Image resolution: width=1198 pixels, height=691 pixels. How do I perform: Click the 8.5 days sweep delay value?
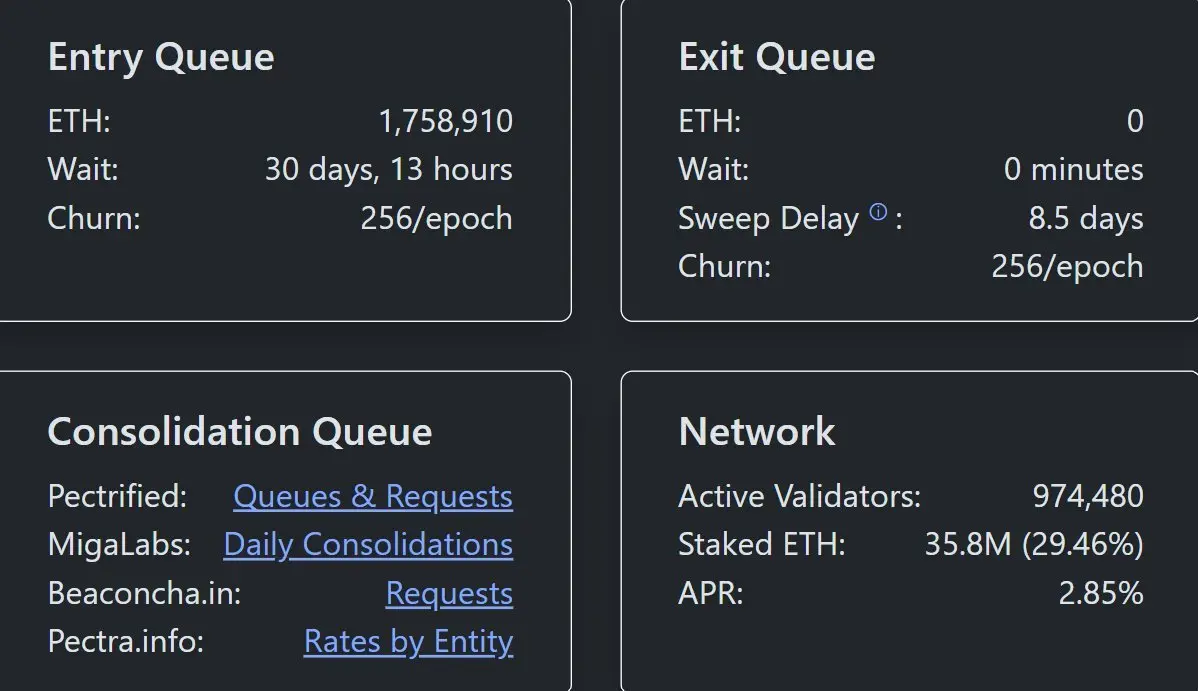pyautogui.click(x=1086, y=218)
